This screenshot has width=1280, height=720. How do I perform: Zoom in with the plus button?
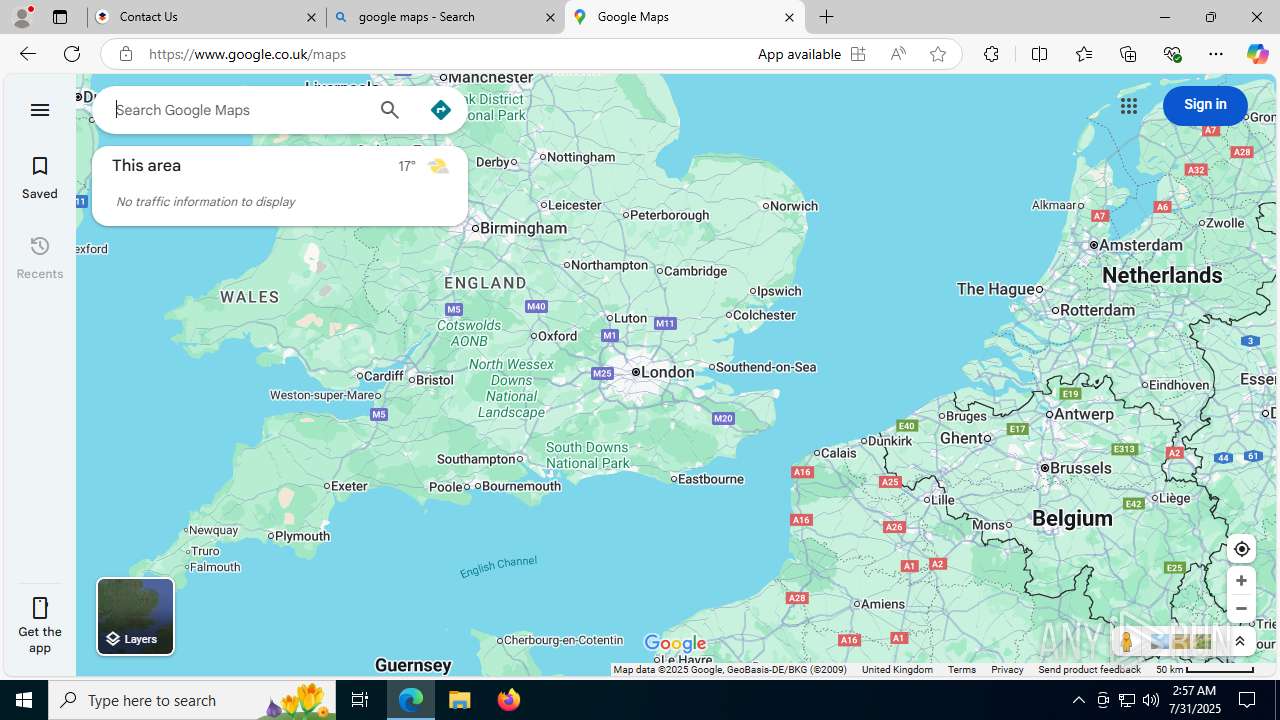pos(1241,581)
